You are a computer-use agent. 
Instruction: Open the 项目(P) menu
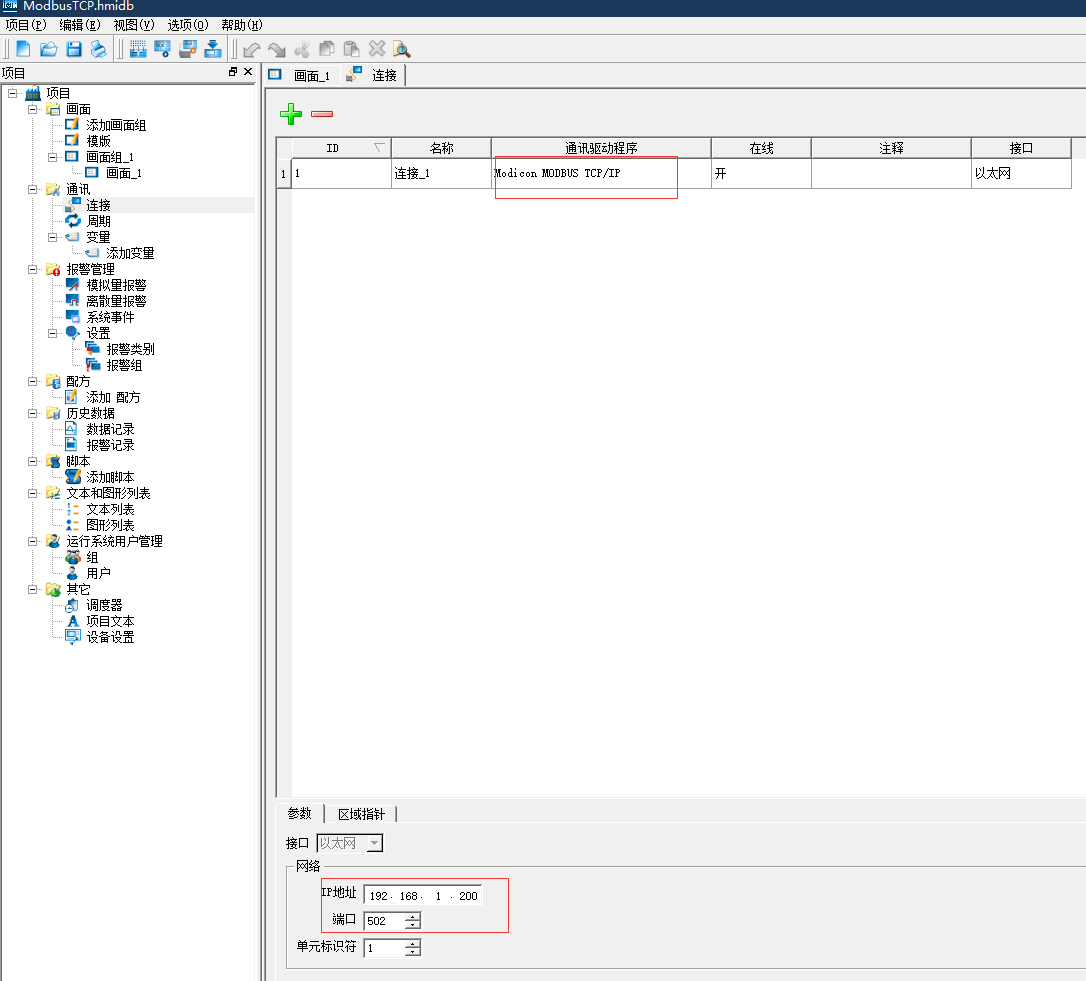26,25
